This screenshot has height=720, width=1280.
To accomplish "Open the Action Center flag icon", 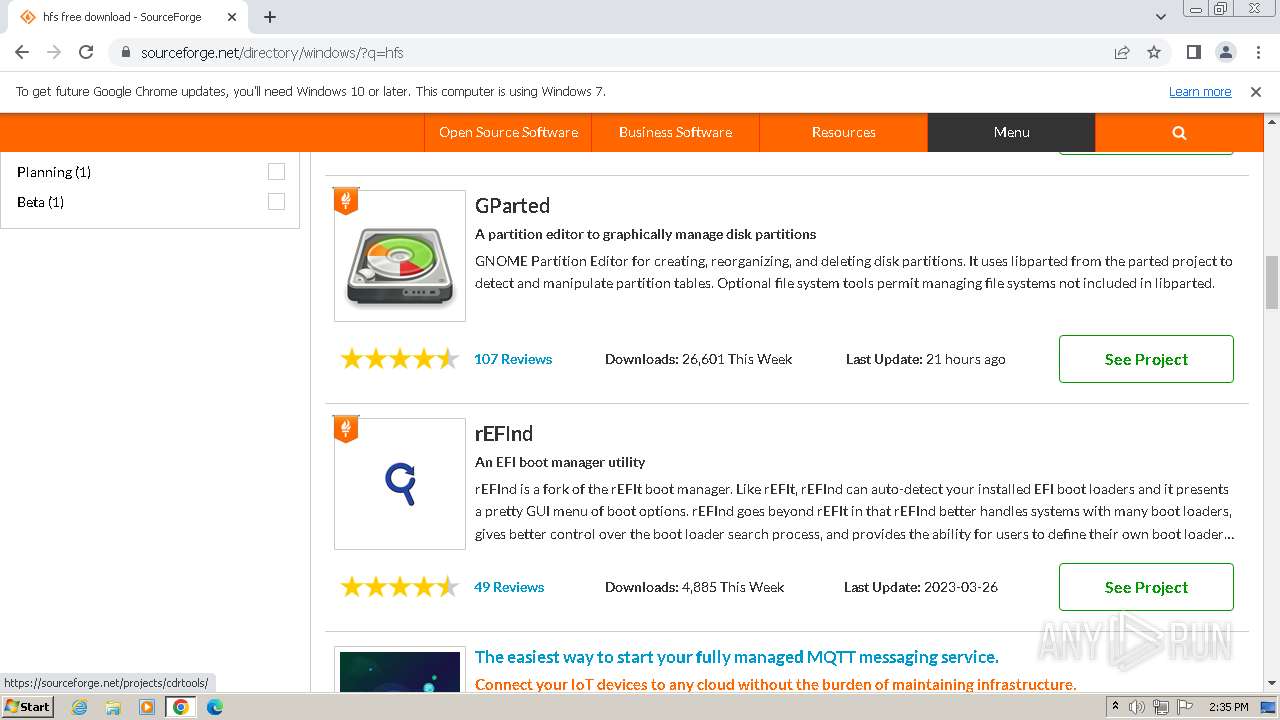I will 1186,706.
